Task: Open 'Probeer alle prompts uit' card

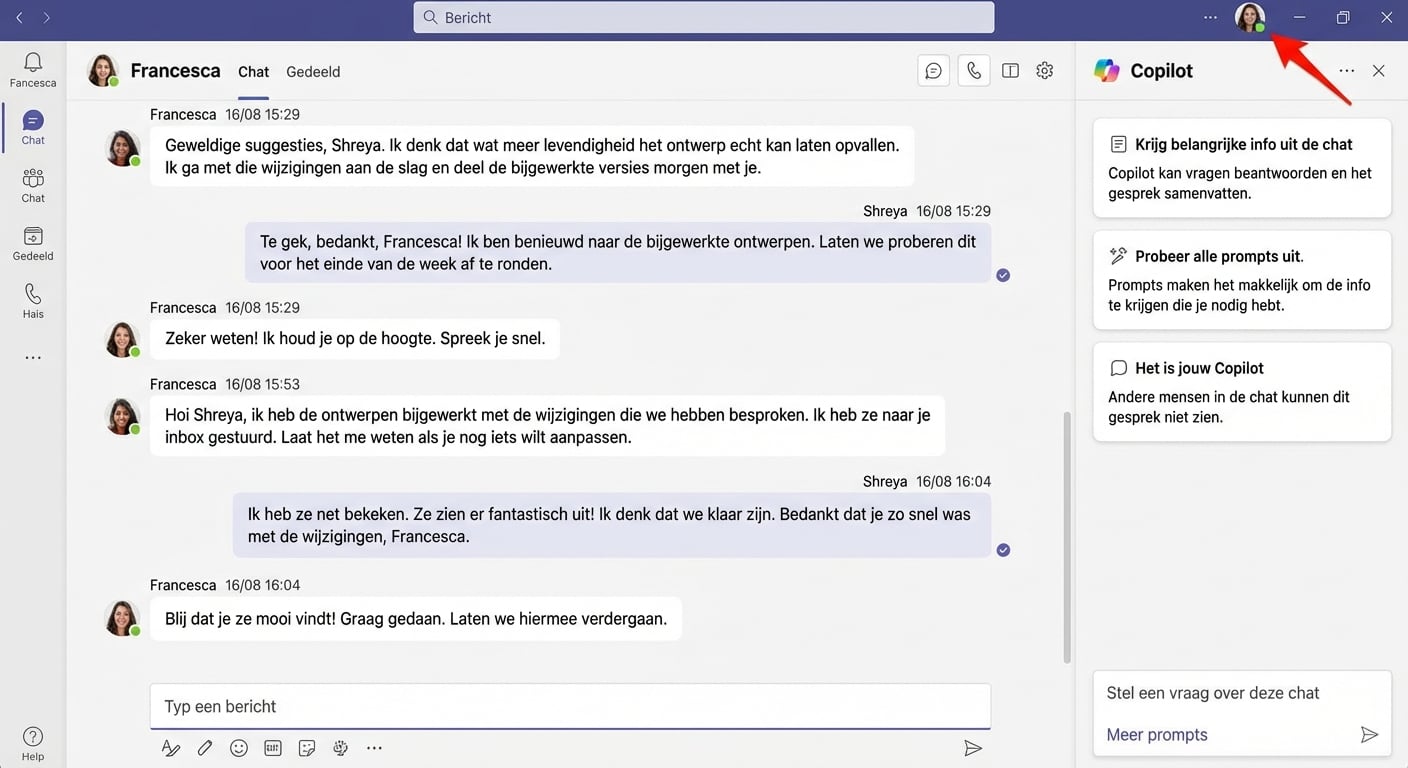Action: coord(1241,280)
